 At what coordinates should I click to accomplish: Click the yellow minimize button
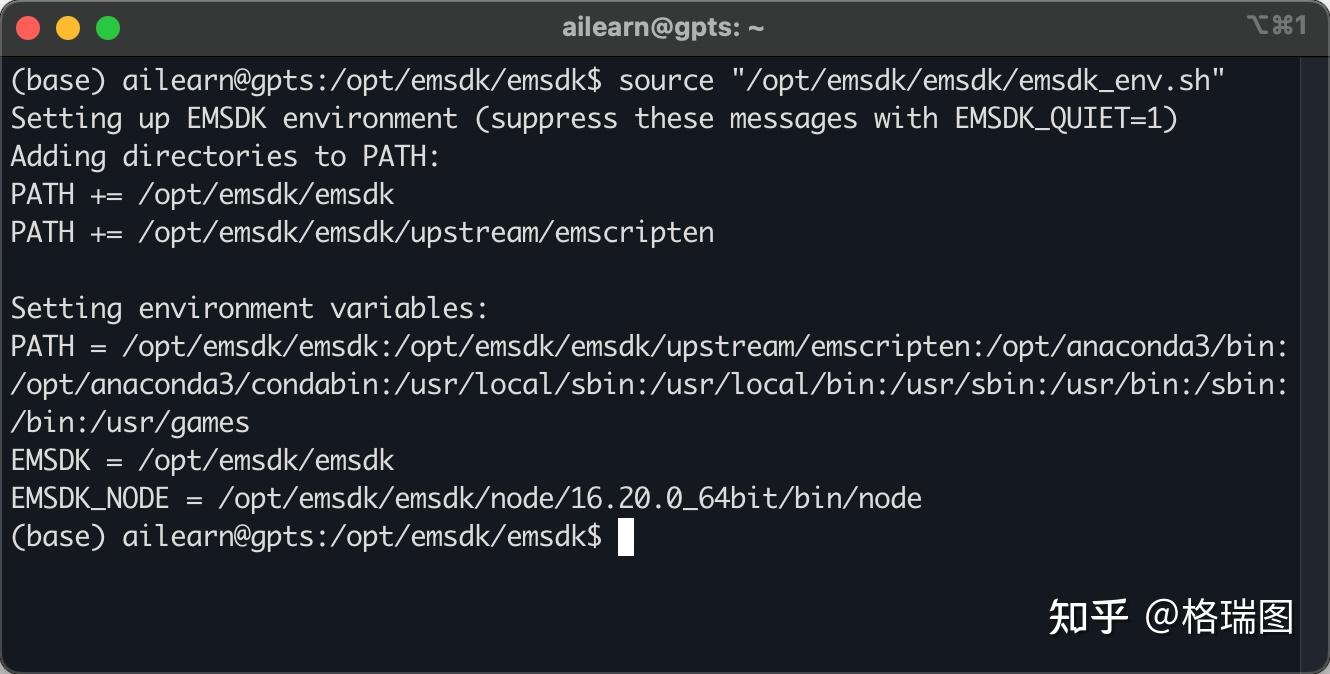[x=68, y=27]
